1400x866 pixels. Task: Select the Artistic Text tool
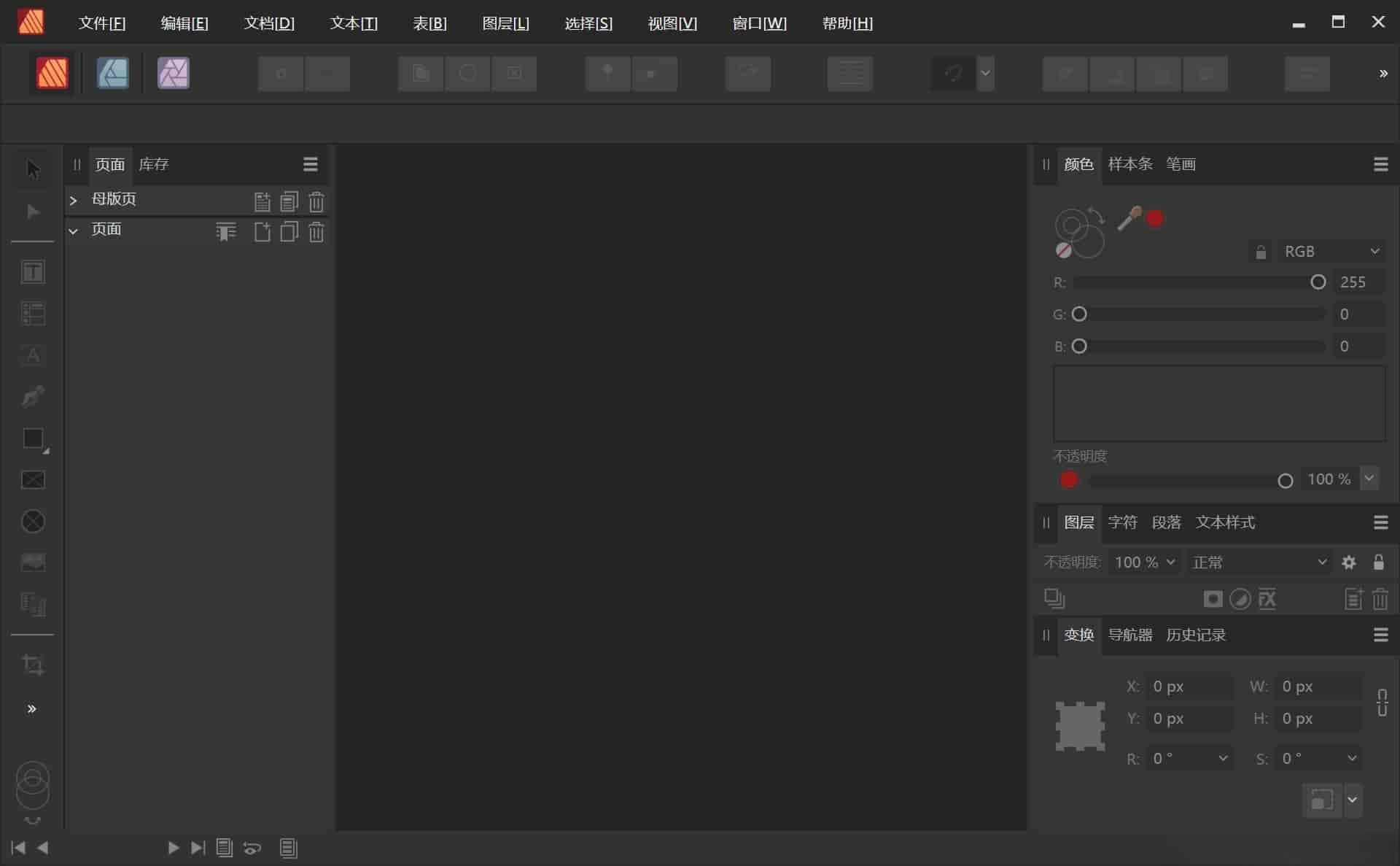click(x=33, y=355)
